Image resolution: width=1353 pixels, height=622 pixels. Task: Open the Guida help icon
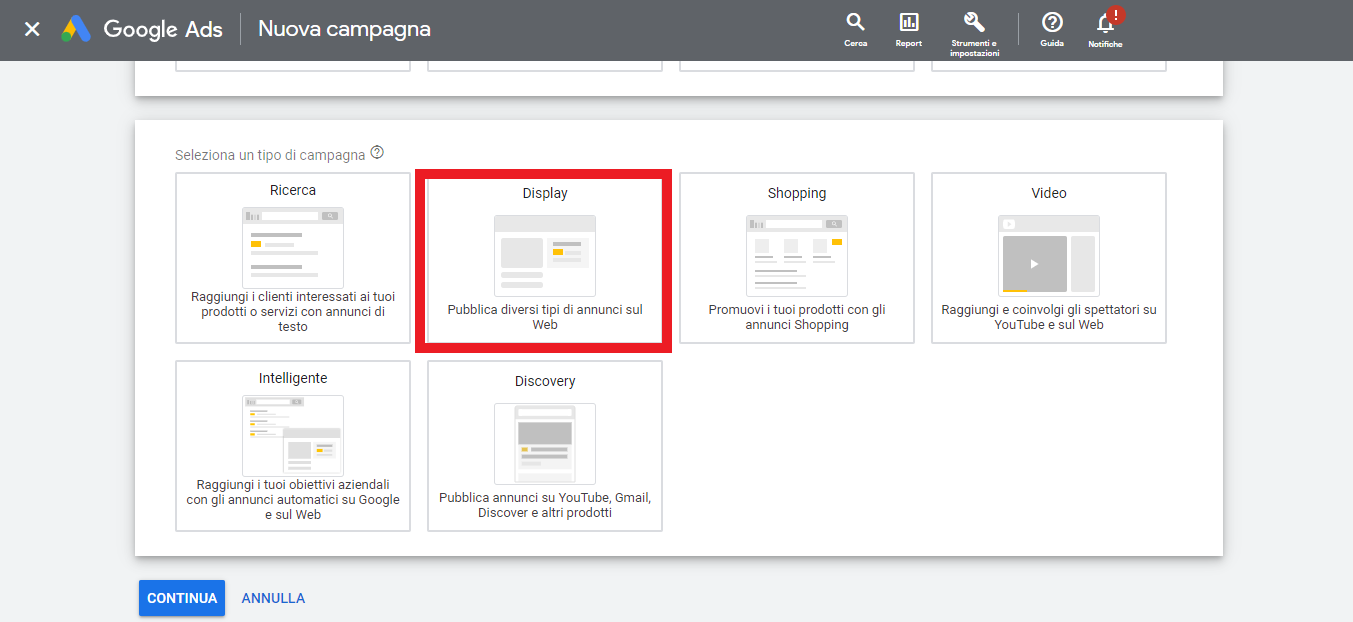[1051, 23]
